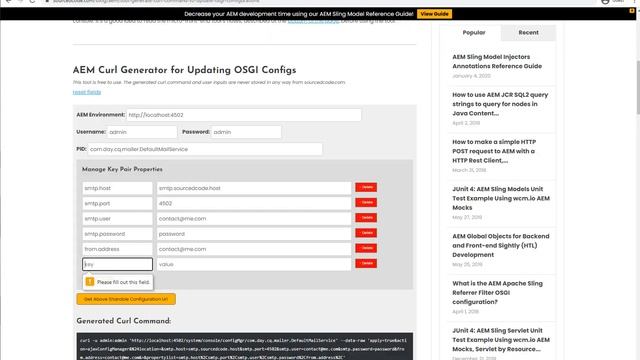640x360 pixels.
Task: Delete the smtp.password property row
Action: 366,233
